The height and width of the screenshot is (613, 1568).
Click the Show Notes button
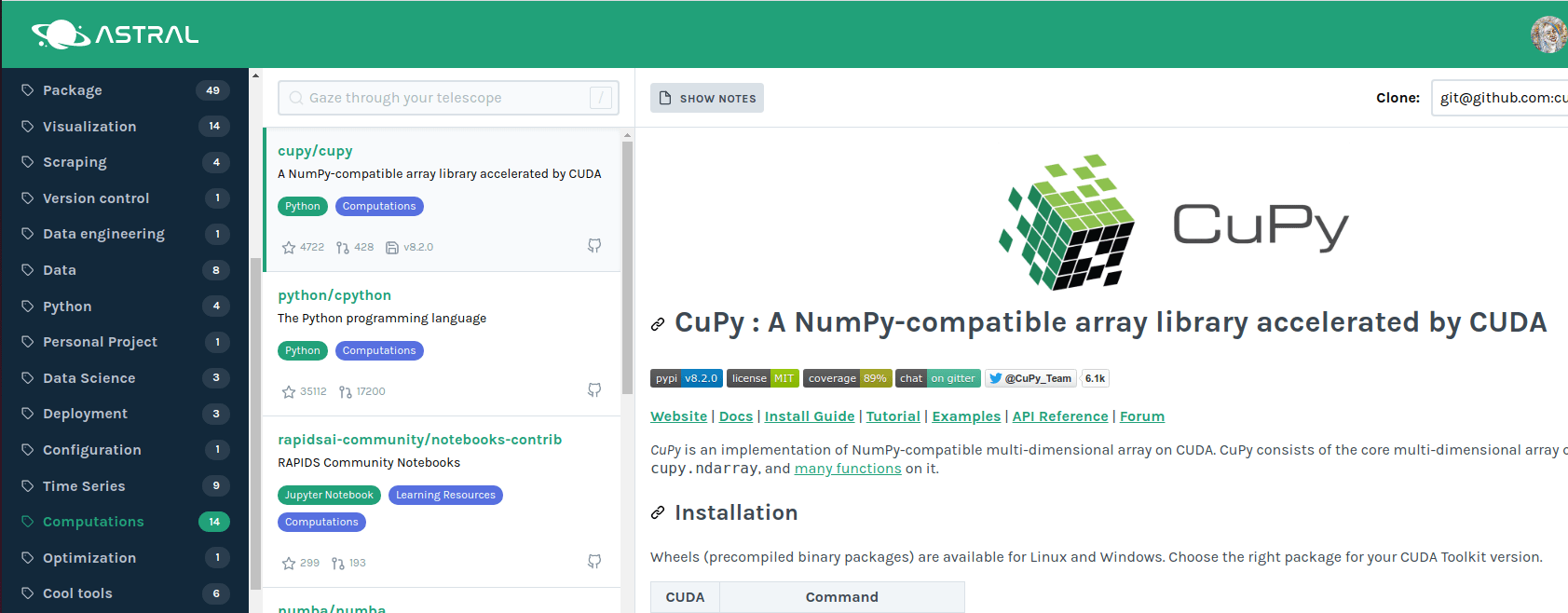[x=707, y=98]
